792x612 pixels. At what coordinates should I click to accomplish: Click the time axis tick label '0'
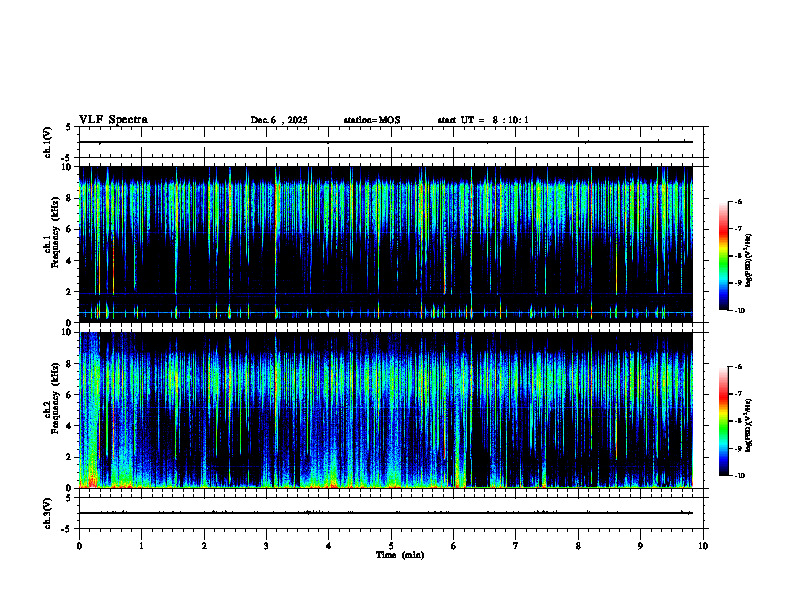coord(79,546)
